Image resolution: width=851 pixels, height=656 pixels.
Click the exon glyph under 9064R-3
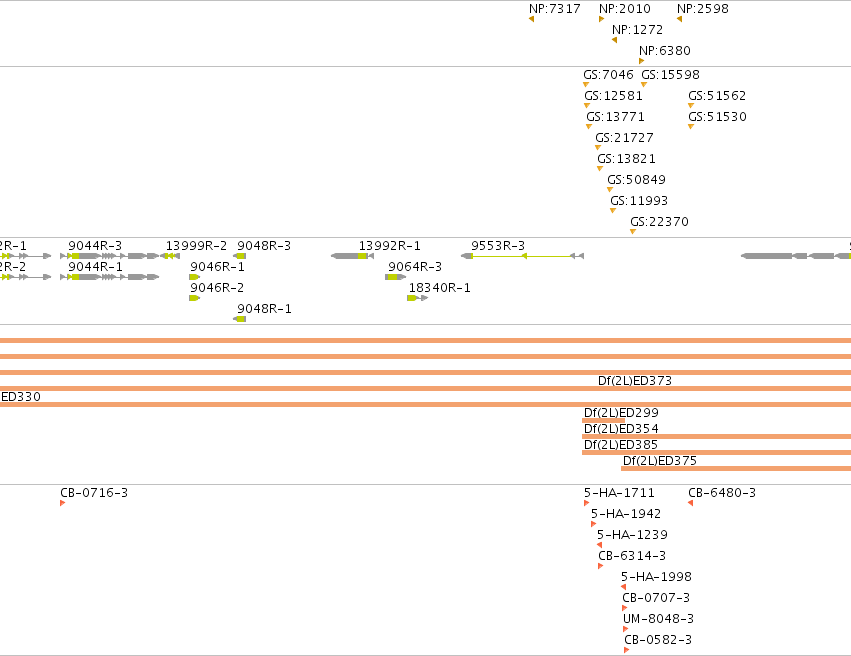[x=395, y=277]
